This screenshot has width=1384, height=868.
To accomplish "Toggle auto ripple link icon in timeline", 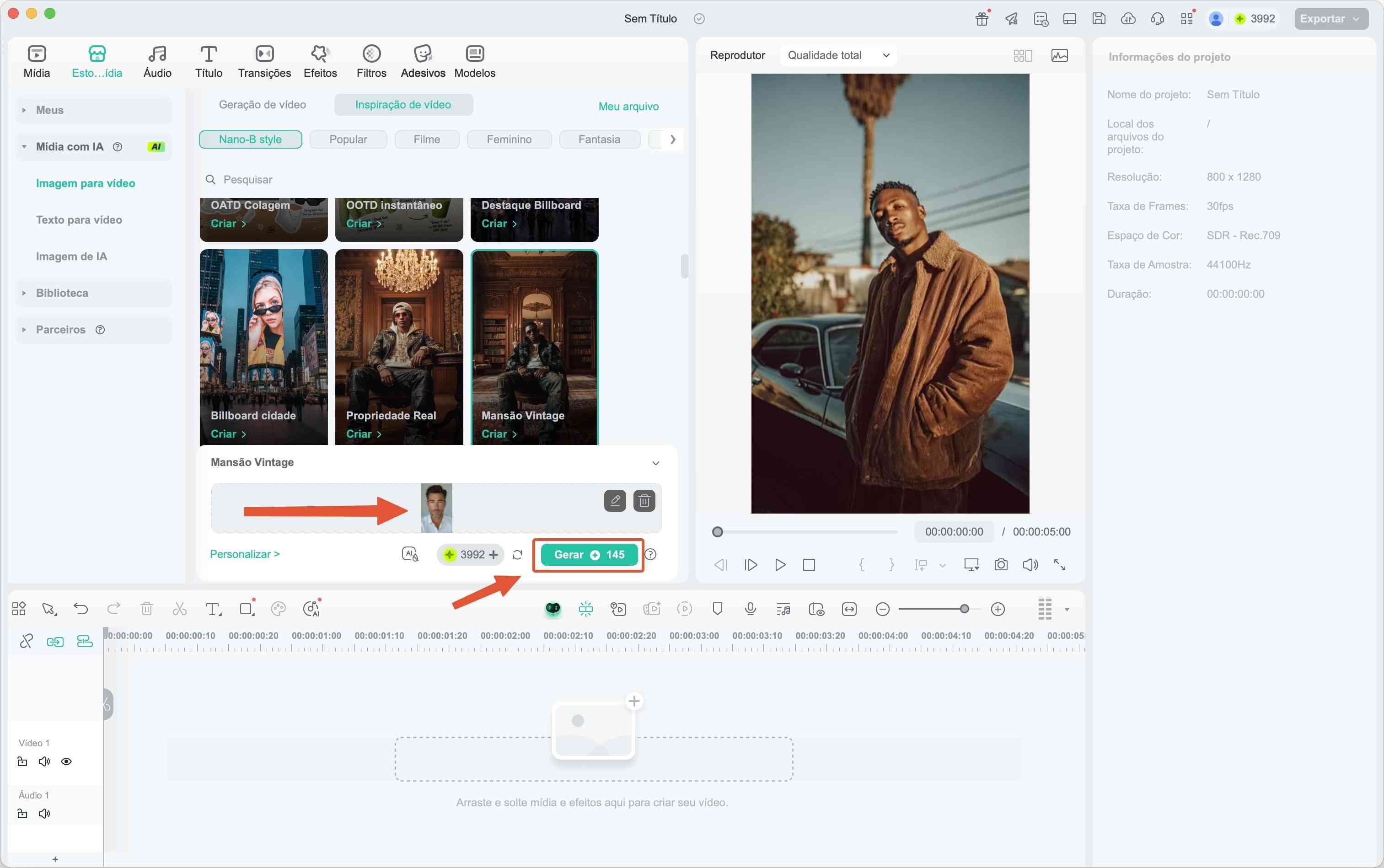I will tap(55, 642).
